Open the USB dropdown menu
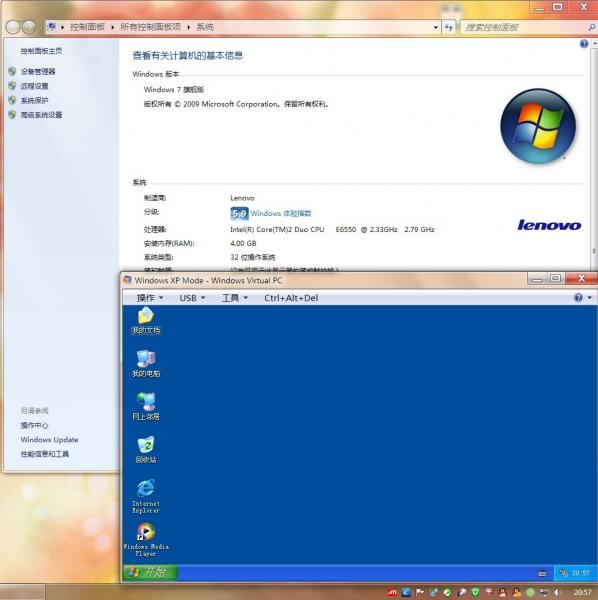This screenshot has width=598, height=600. coord(192,298)
